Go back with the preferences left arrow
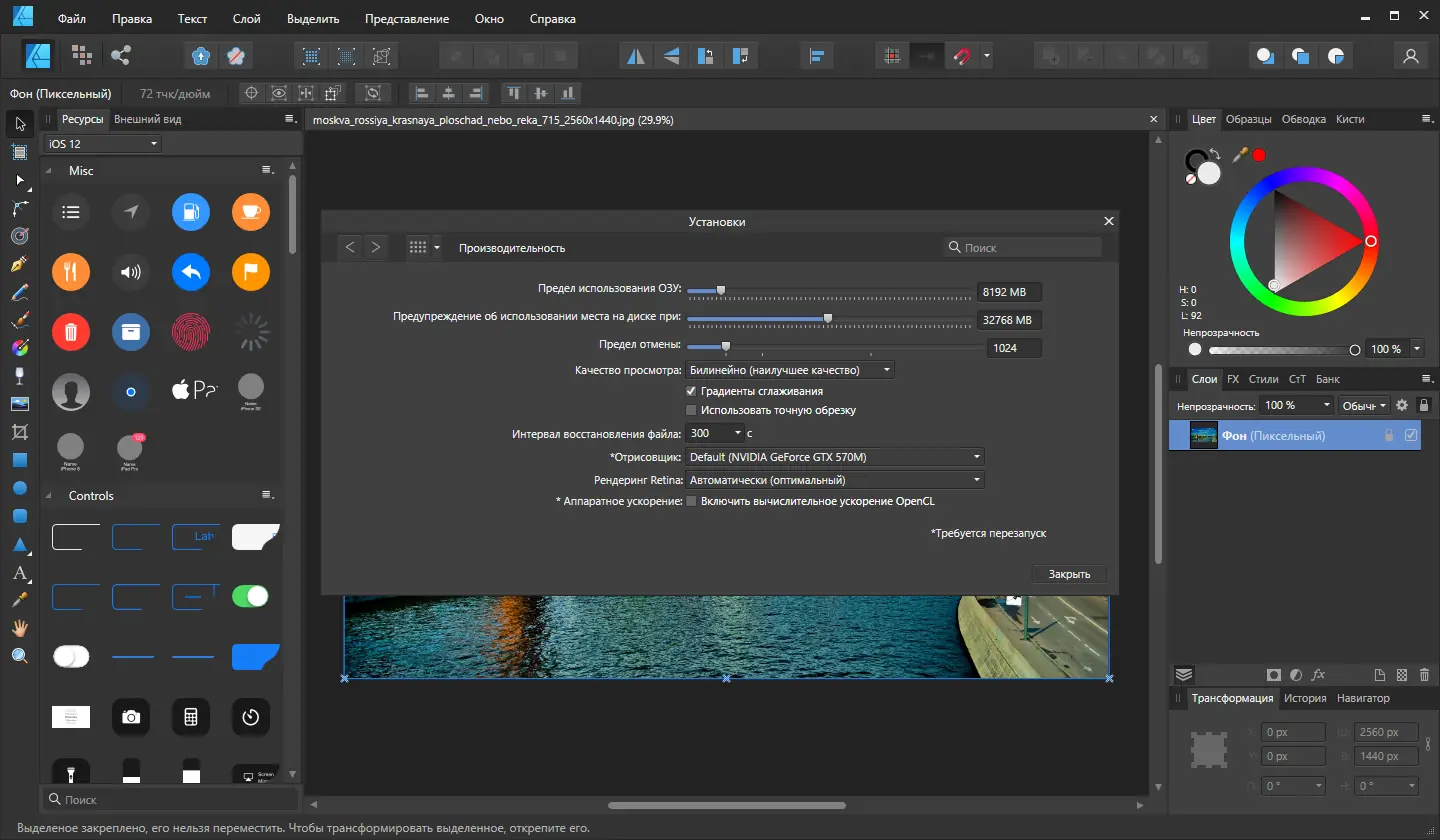Viewport: 1440px width, 840px height. pos(349,247)
